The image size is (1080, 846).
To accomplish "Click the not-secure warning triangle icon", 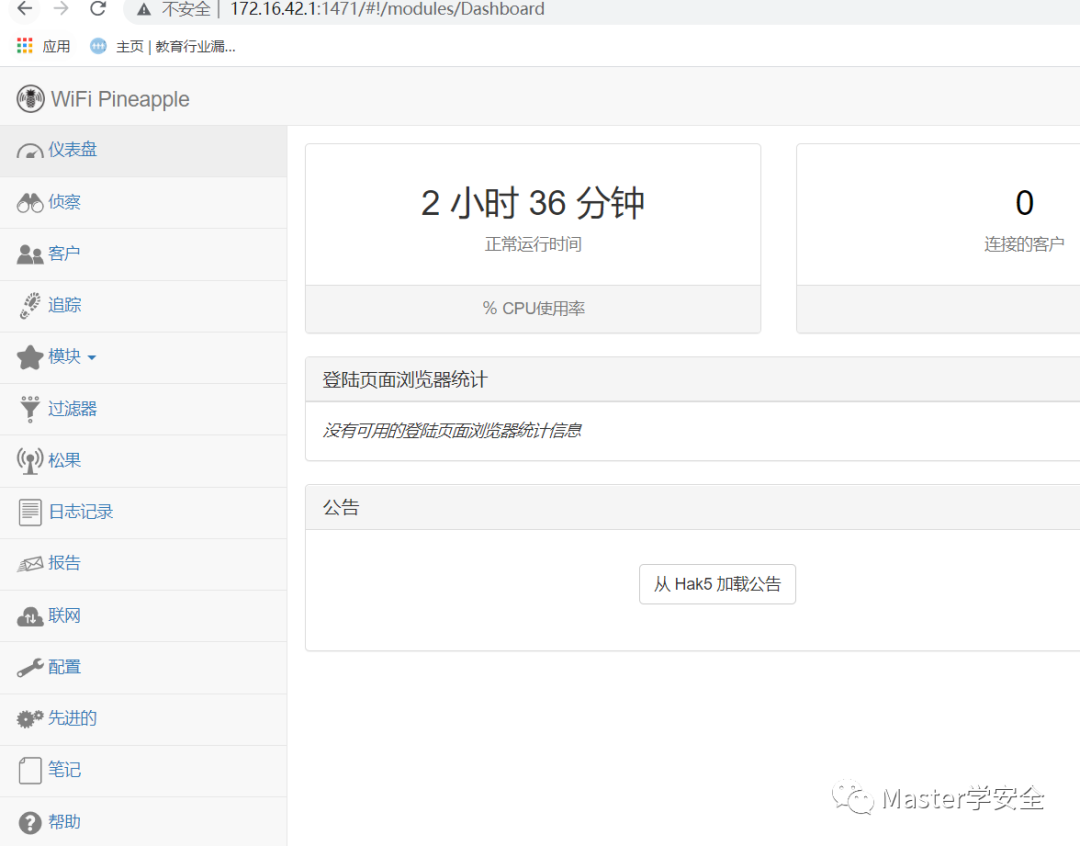I will click(143, 9).
